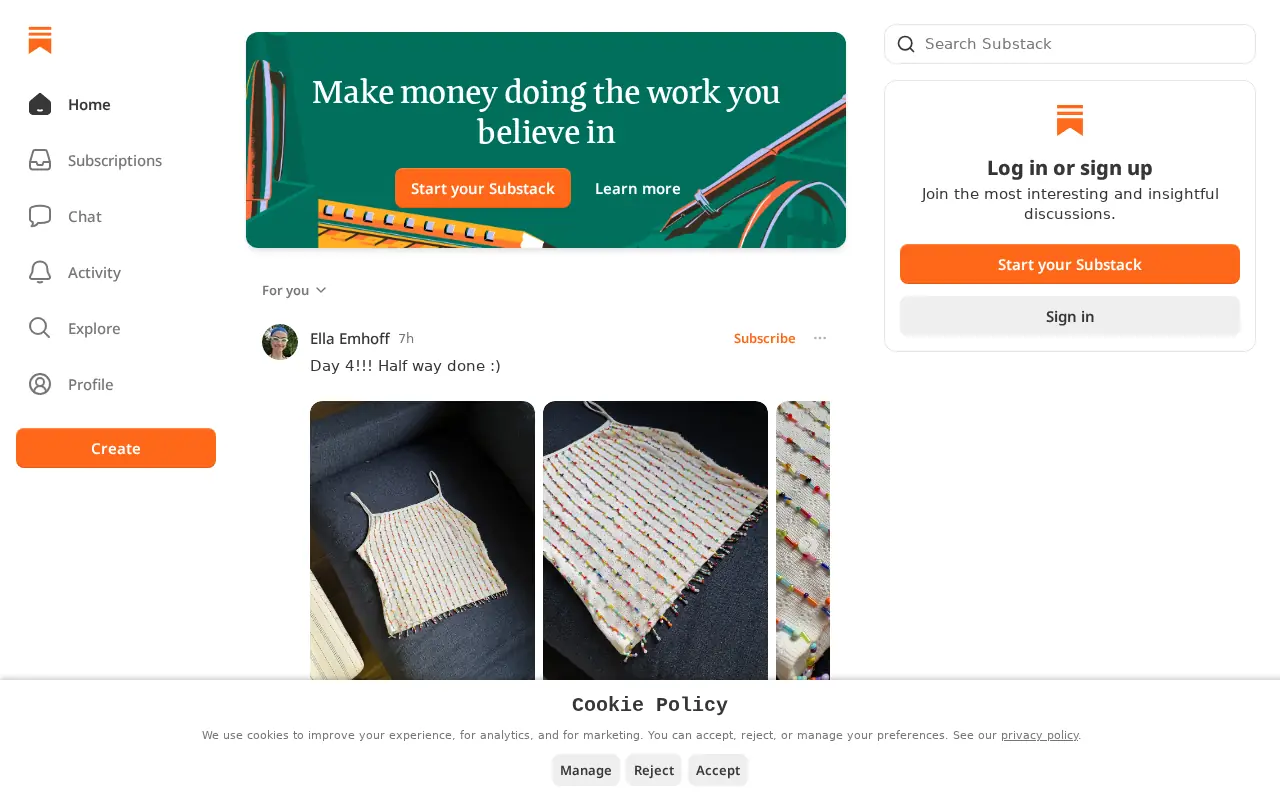Viewport: 1280px width, 800px height.
Task: Click the Substack logo in the sidebar
Action: 40,40
